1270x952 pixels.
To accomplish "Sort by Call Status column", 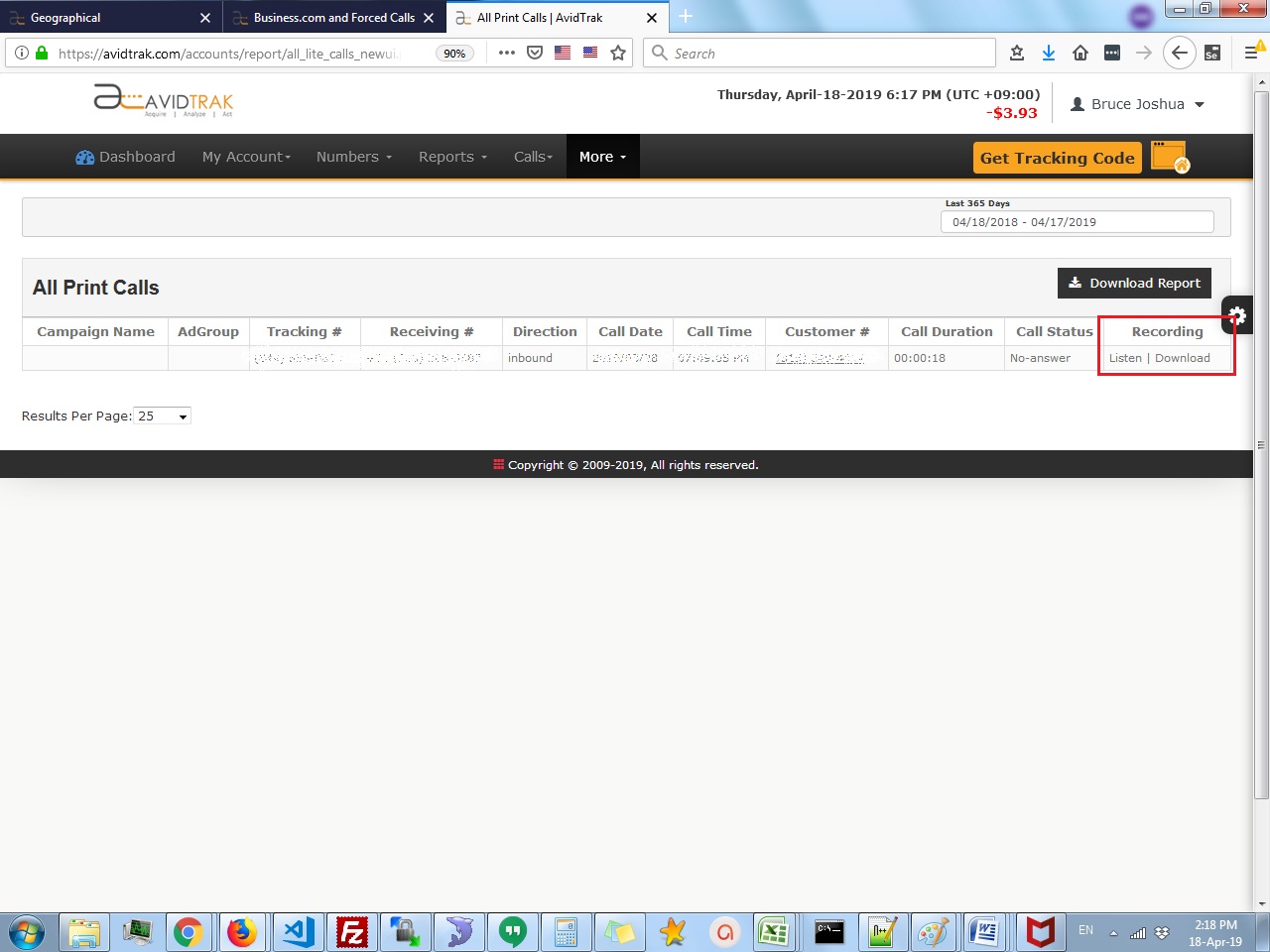I will pos(1054,331).
